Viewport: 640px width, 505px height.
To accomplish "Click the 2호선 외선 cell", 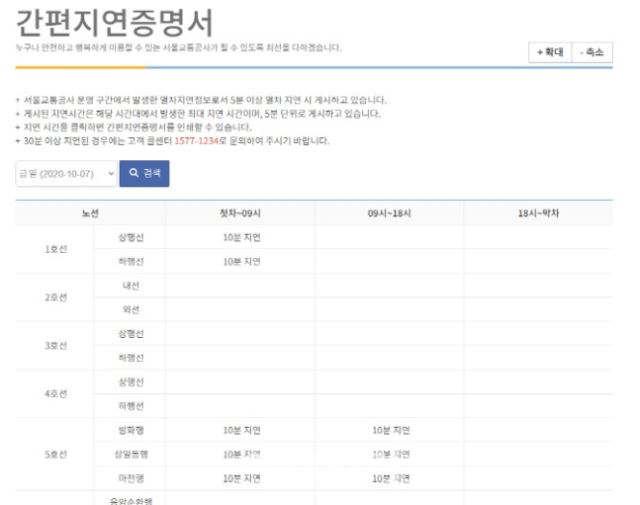I will pyautogui.click(x=131, y=310).
